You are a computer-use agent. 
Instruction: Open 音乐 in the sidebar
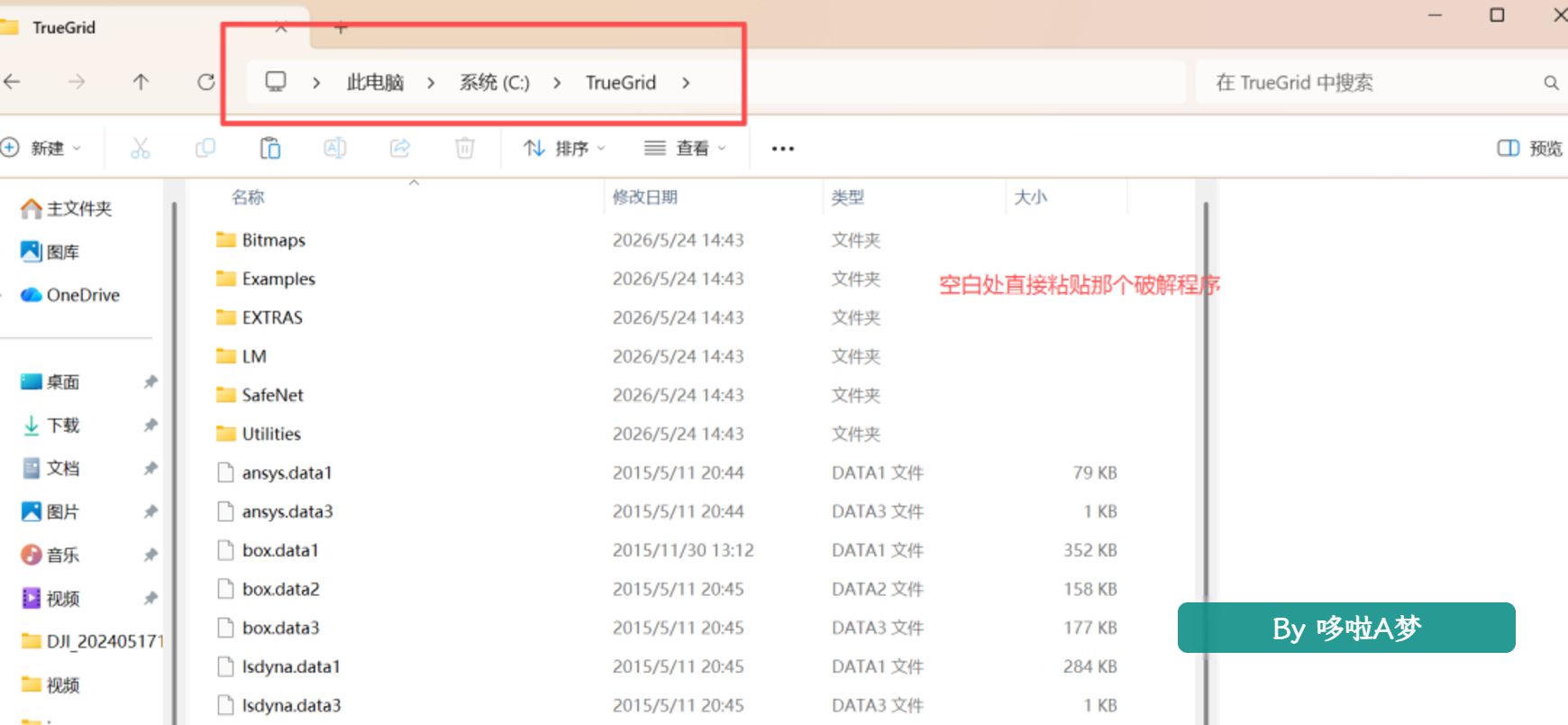[50, 555]
